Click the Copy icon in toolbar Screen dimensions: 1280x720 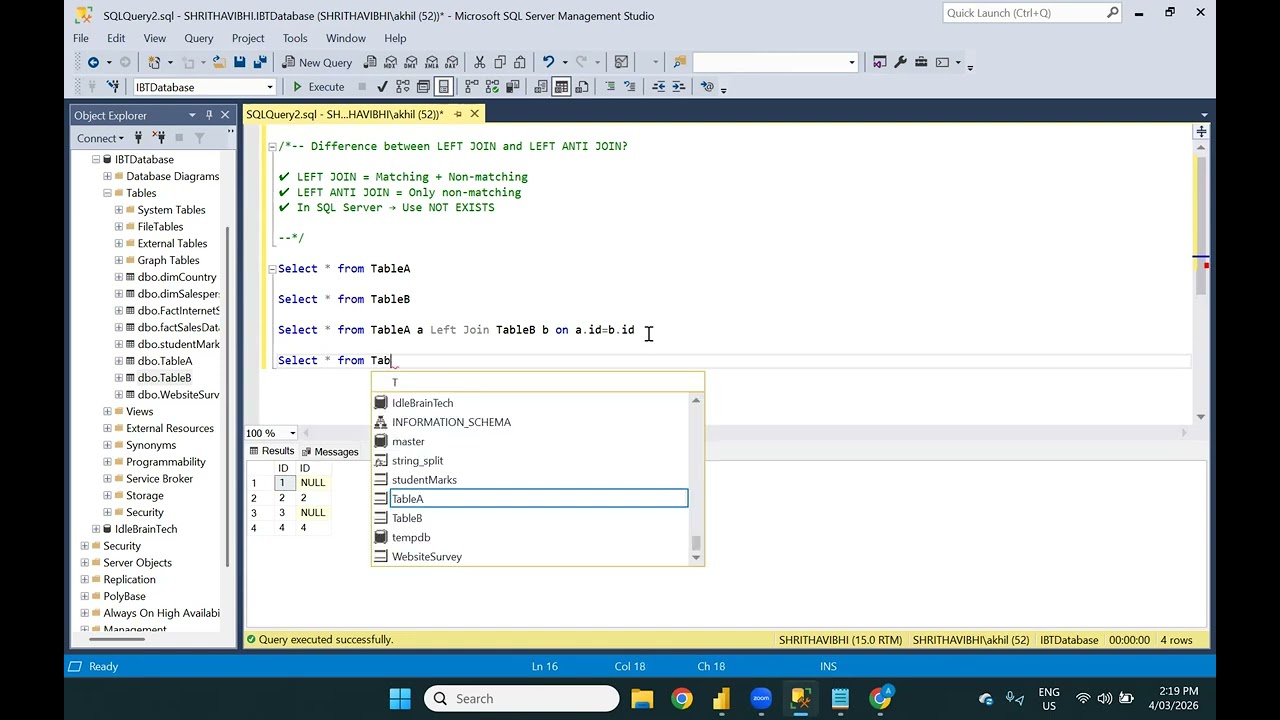point(500,62)
